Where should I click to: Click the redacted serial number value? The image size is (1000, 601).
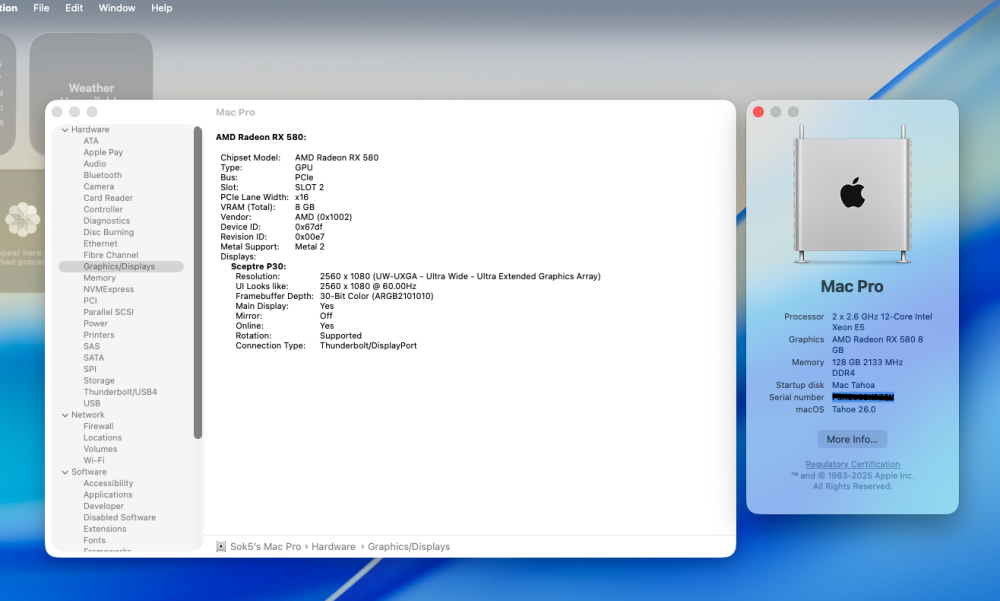tap(863, 397)
